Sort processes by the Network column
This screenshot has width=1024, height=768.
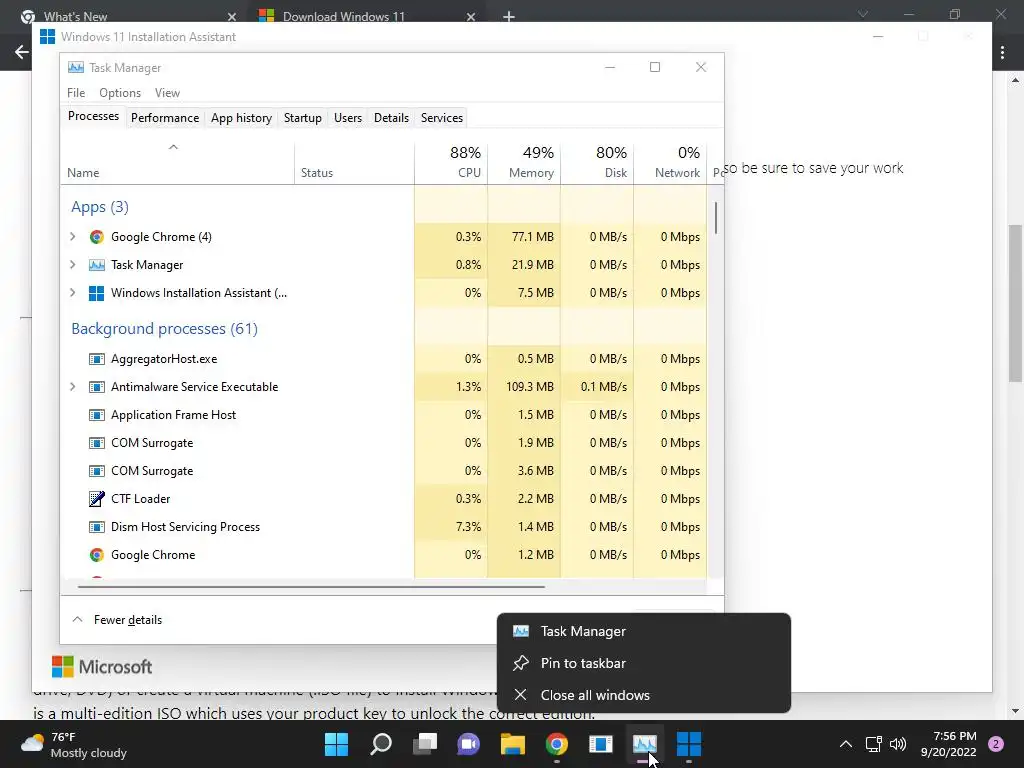[670, 163]
